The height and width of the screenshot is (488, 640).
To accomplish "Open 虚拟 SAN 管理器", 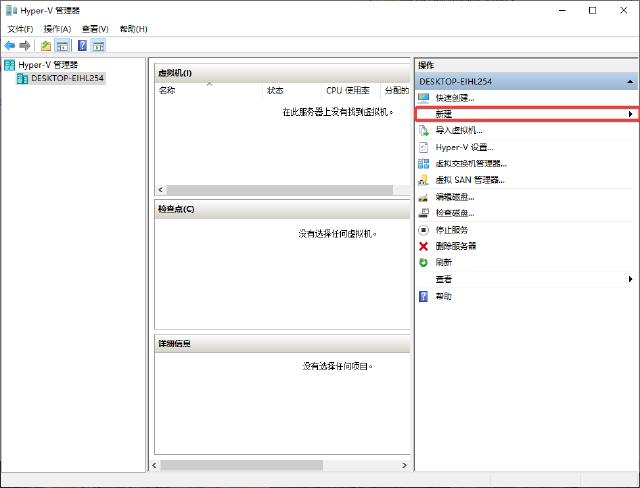I will click(470, 180).
